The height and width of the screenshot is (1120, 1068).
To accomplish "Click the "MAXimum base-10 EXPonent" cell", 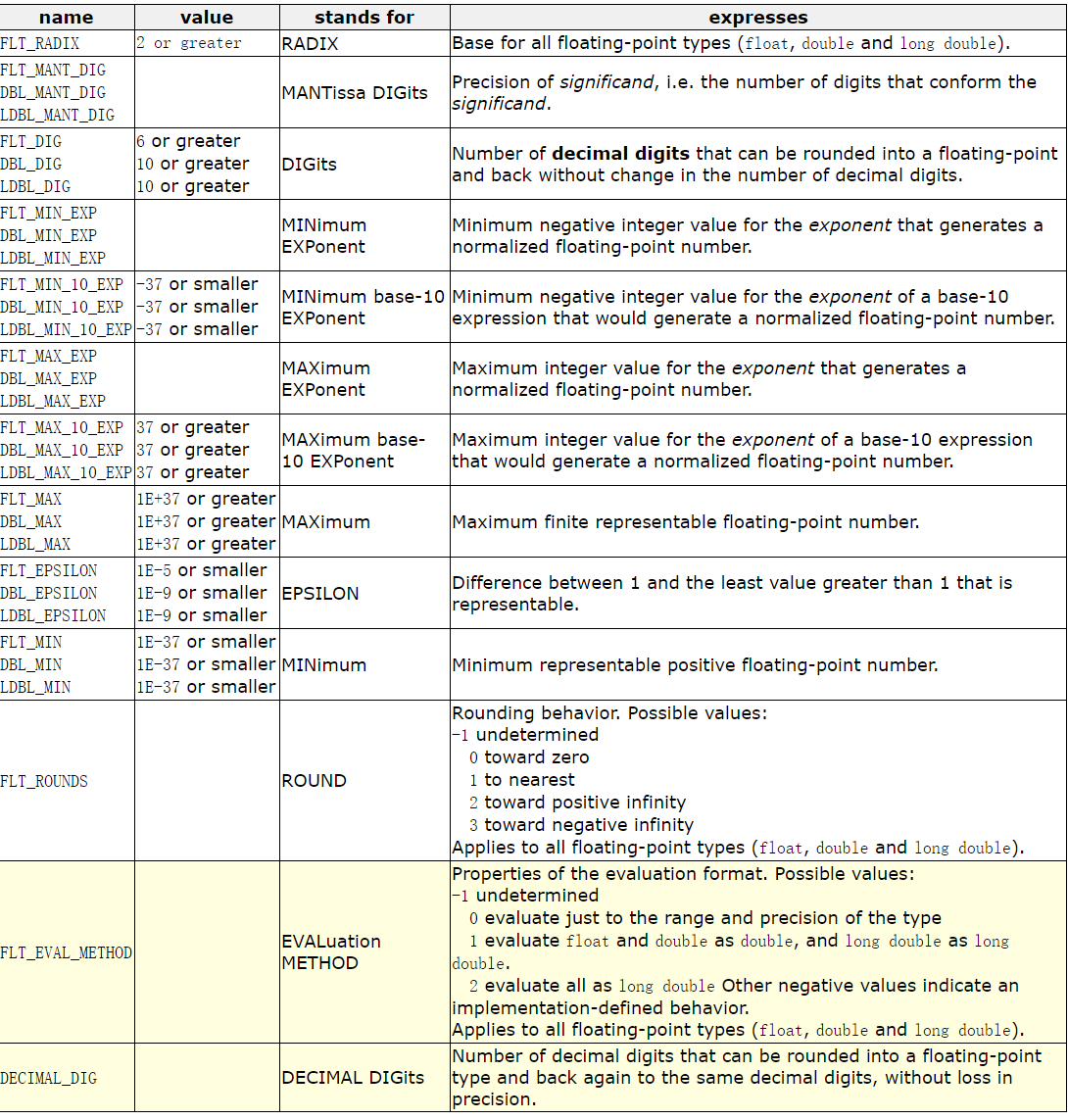I will pos(354,450).
